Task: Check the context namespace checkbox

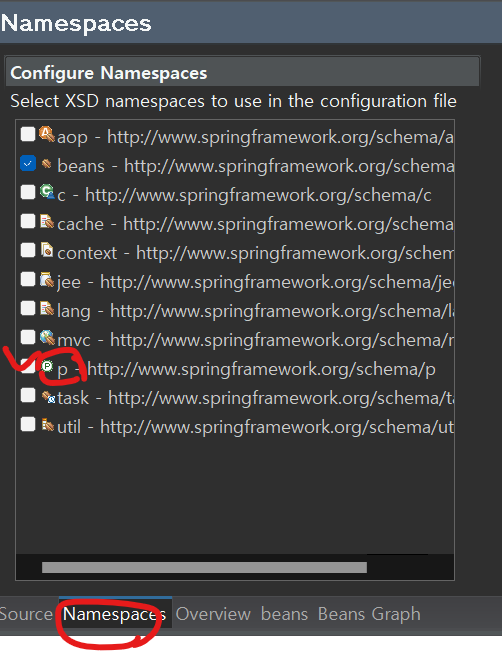Action: pos(28,250)
